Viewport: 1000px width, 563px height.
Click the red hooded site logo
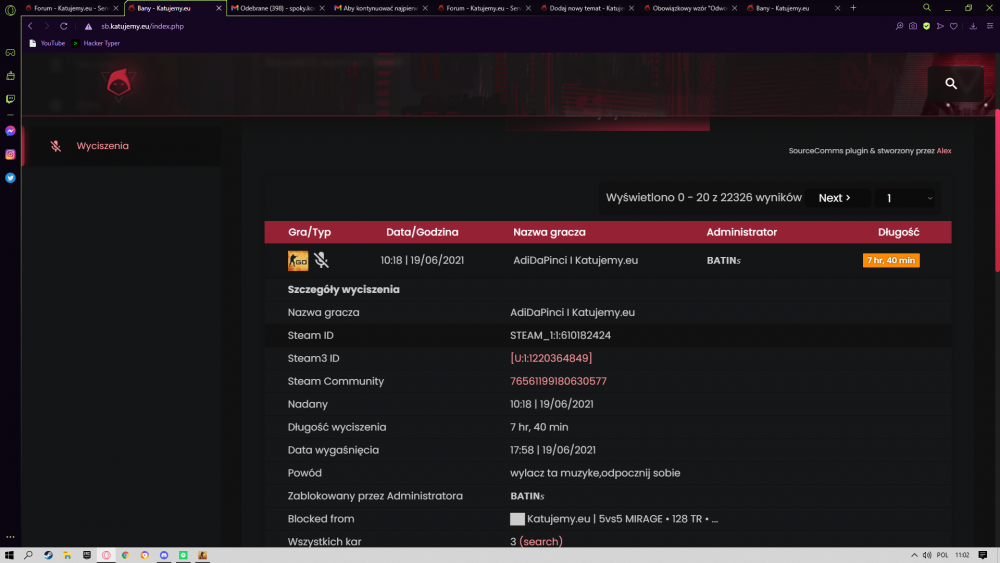119,84
